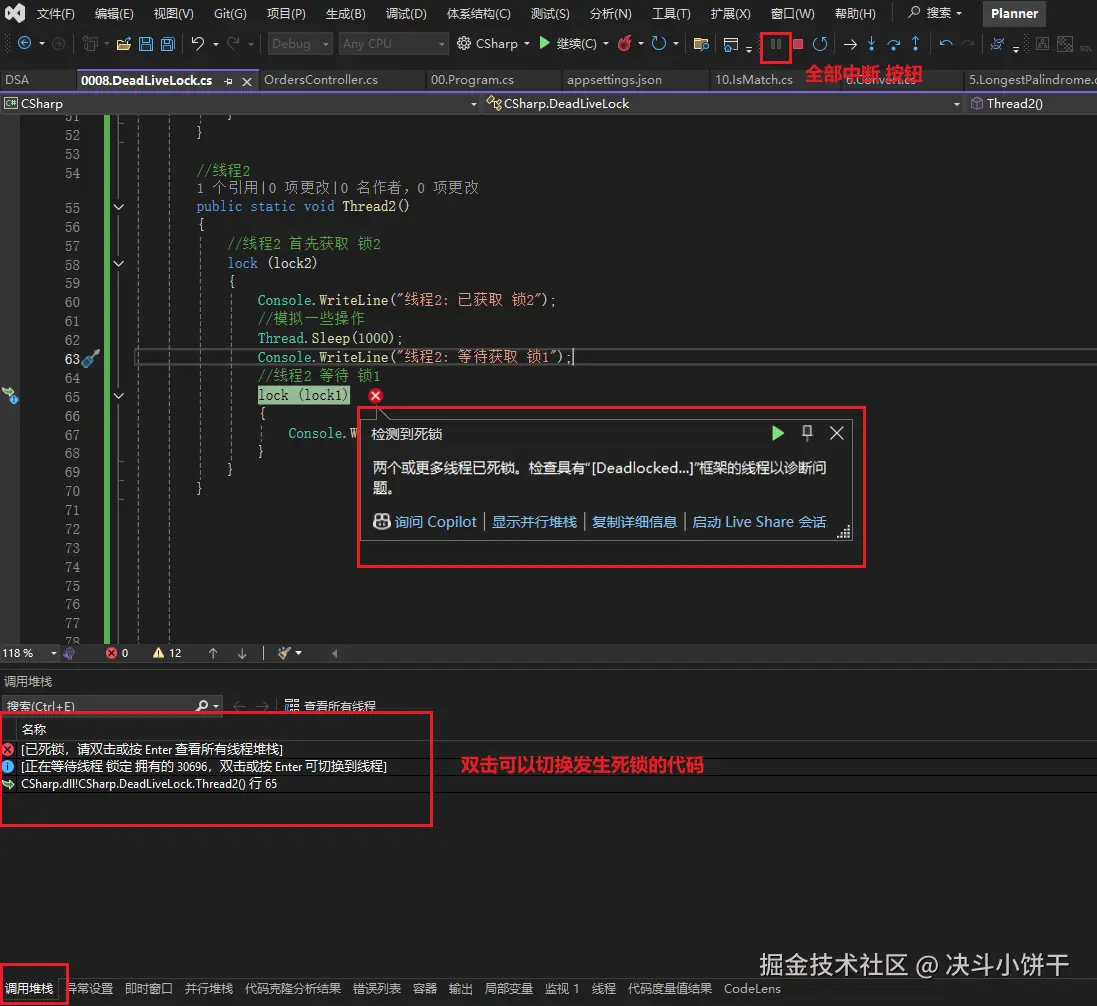Click the code cleanup broom icon
Viewport: 1097px width, 1006px height.
tap(284, 653)
